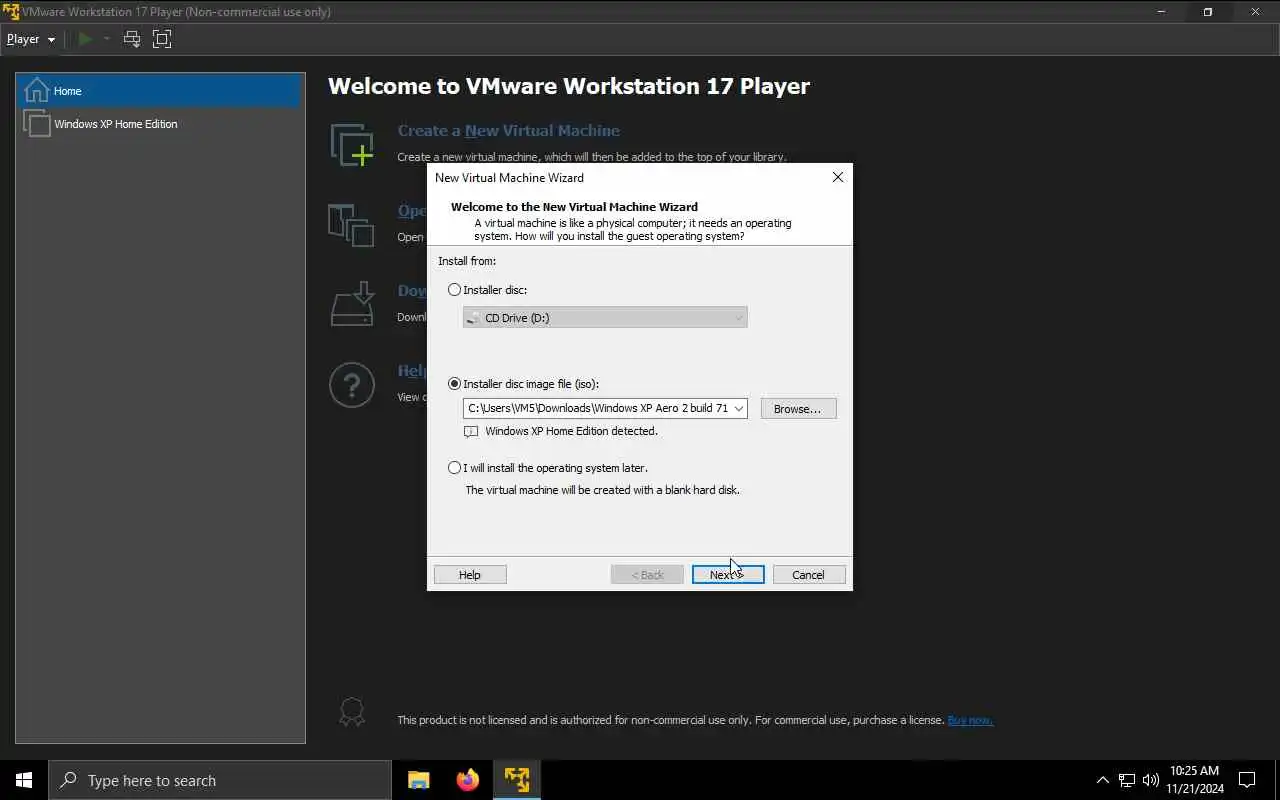The image size is (1280, 800).
Task: Click the volume speaker tray icon
Action: tap(1150, 780)
